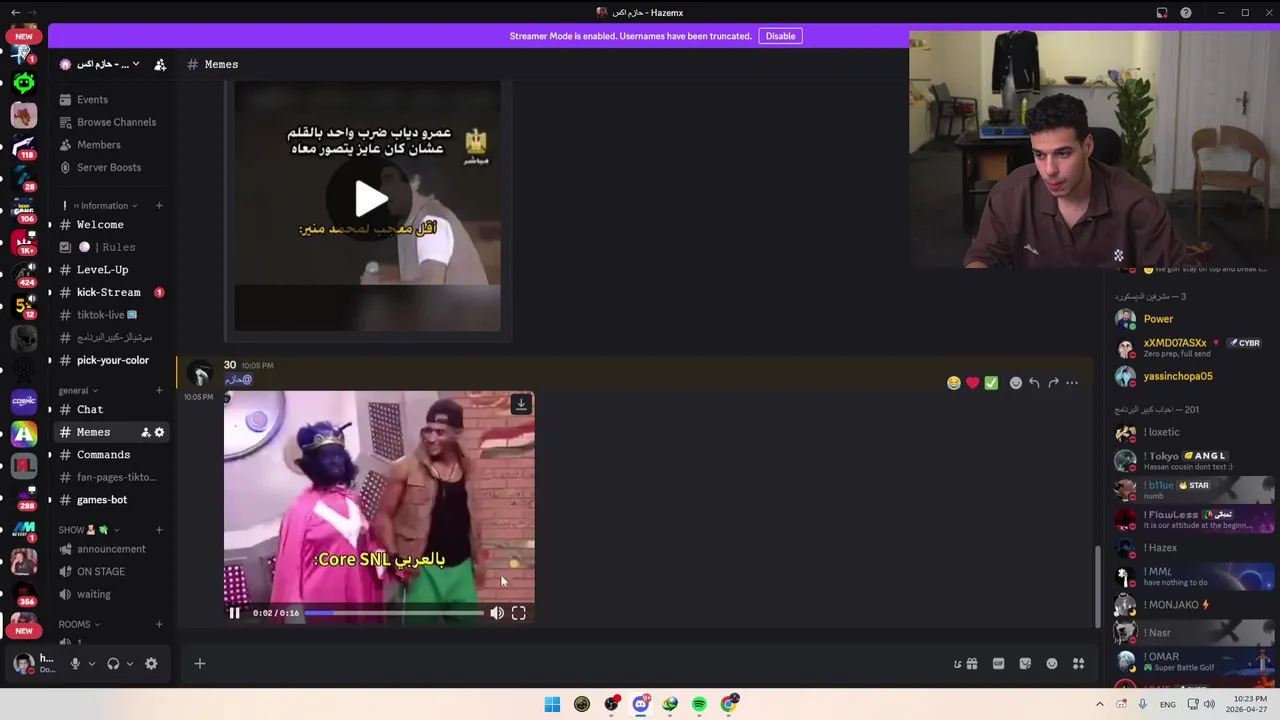Open member ! Hazex's profile
Viewport: 1280px width, 720px height.
(x=1192, y=548)
